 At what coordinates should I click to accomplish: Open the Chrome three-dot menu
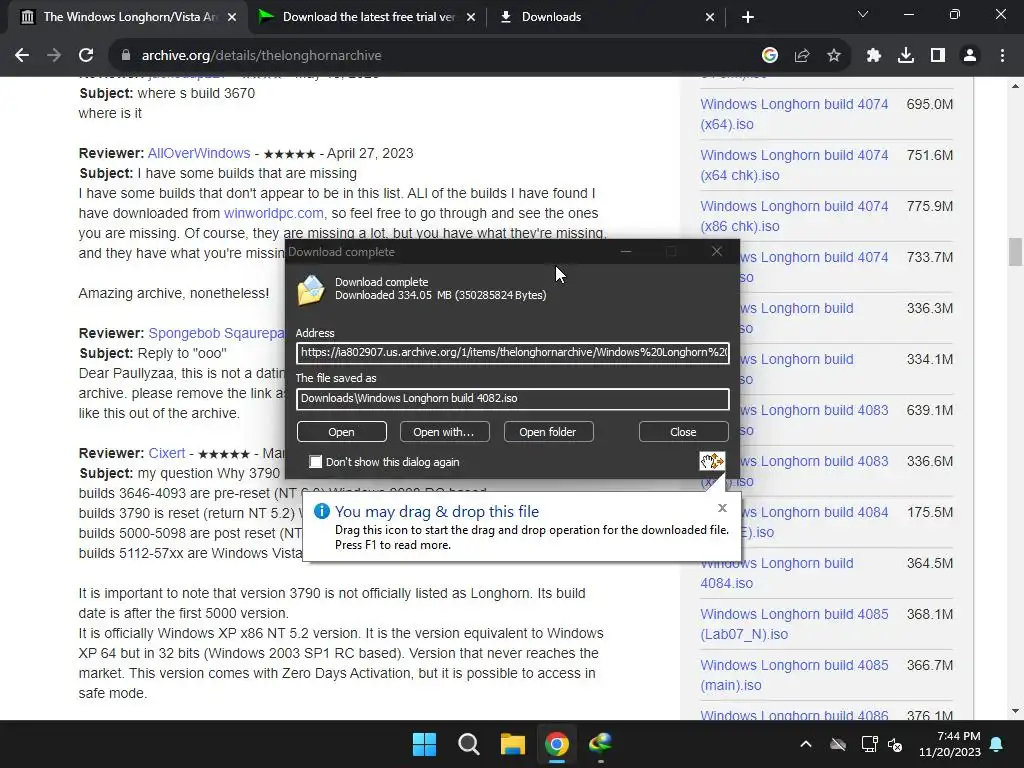(x=1002, y=56)
